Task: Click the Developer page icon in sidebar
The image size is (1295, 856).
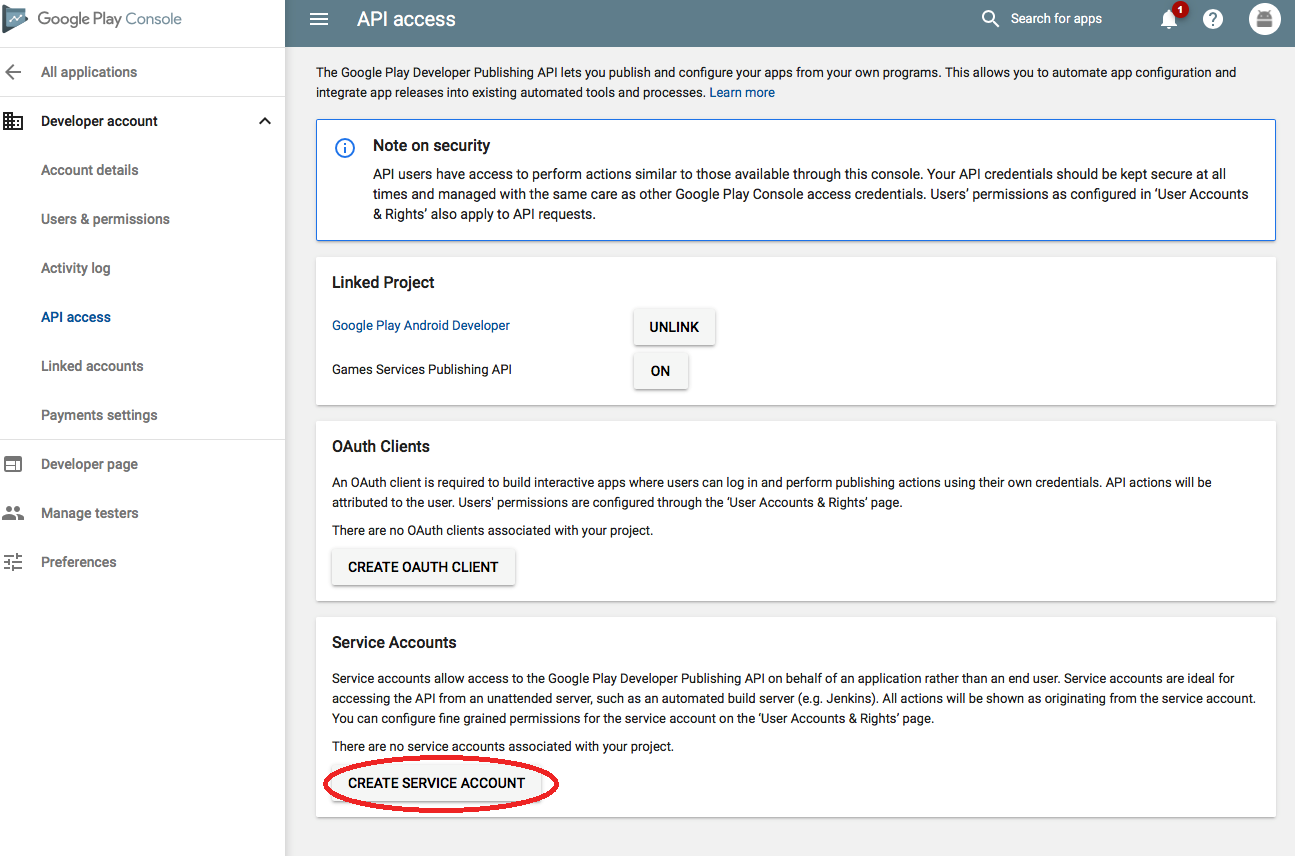Action: coord(14,463)
